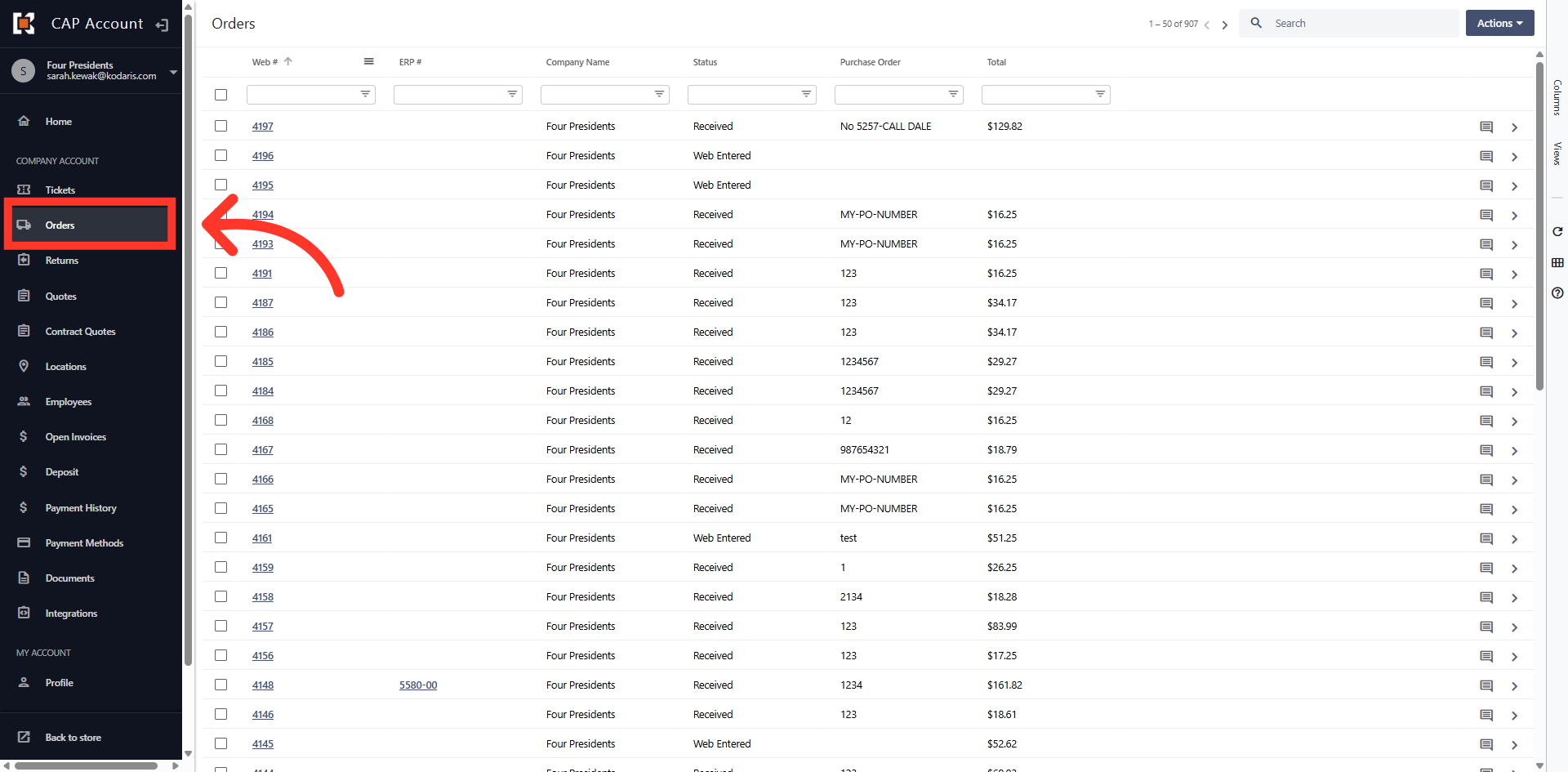Open ERP link 5580-00

click(418, 685)
